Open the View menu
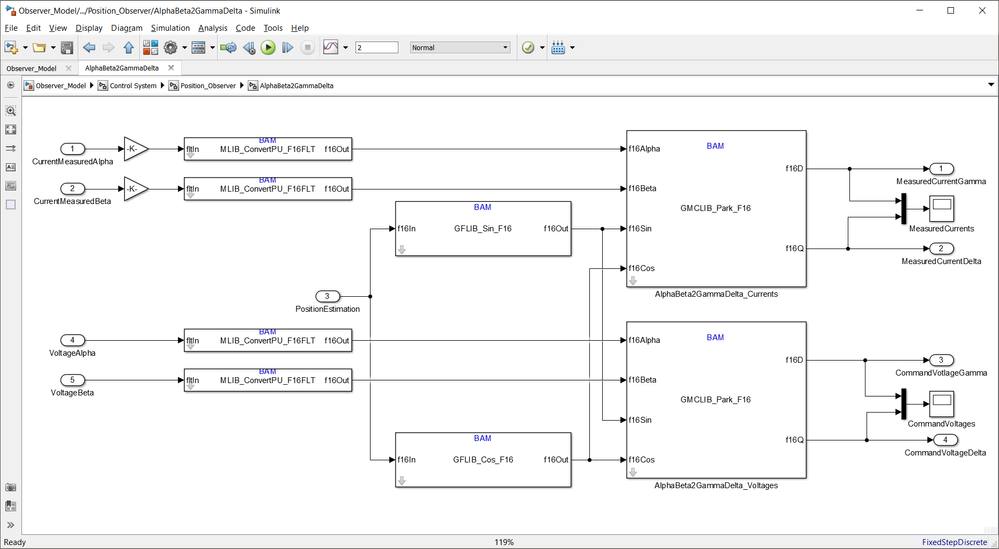This screenshot has height=549, width=999. pyautogui.click(x=57, y=28)
